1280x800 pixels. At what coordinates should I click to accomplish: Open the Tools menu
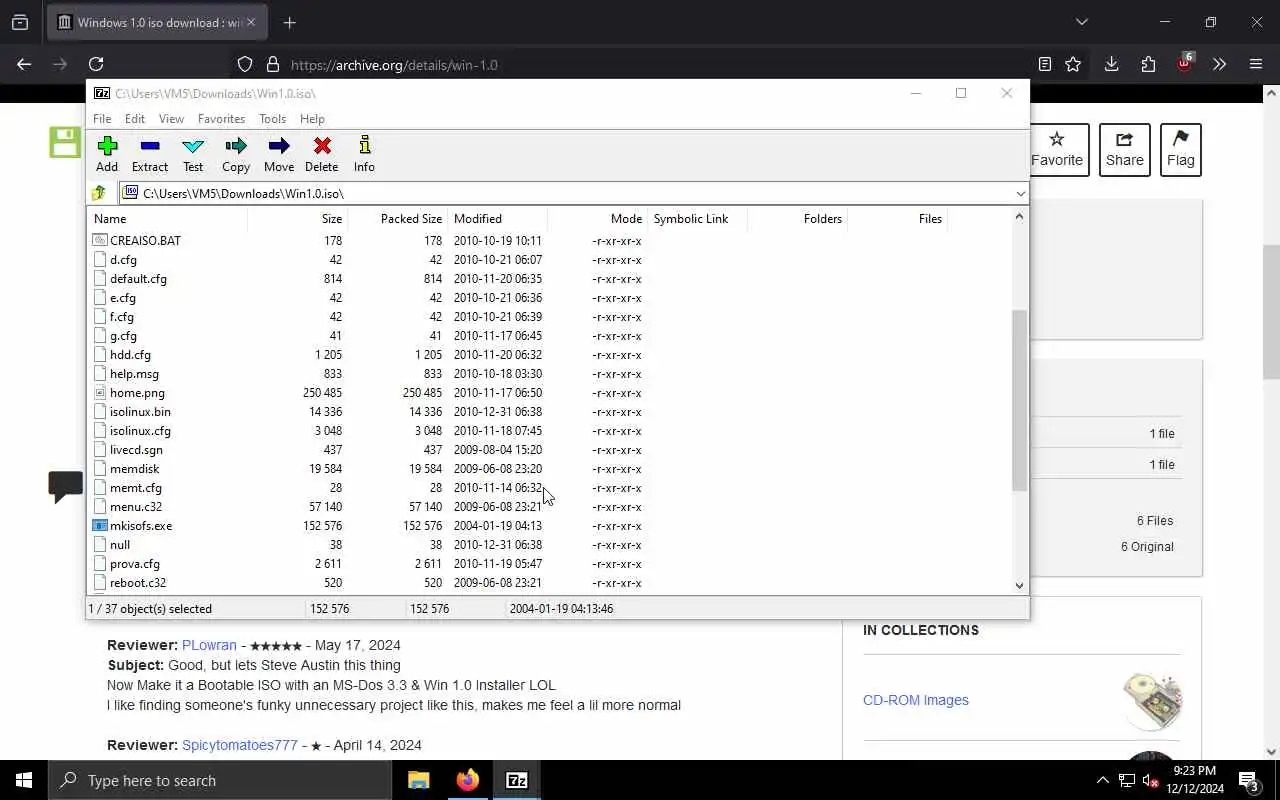(x=272, y=118)
